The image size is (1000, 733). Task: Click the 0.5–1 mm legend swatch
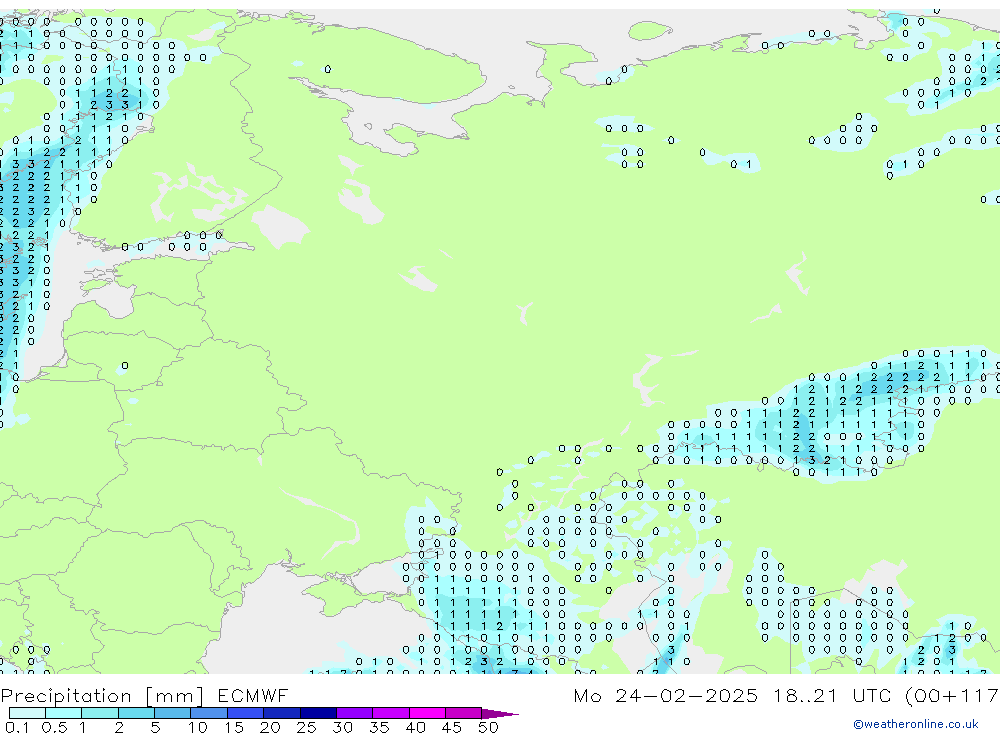coord(64,713)
